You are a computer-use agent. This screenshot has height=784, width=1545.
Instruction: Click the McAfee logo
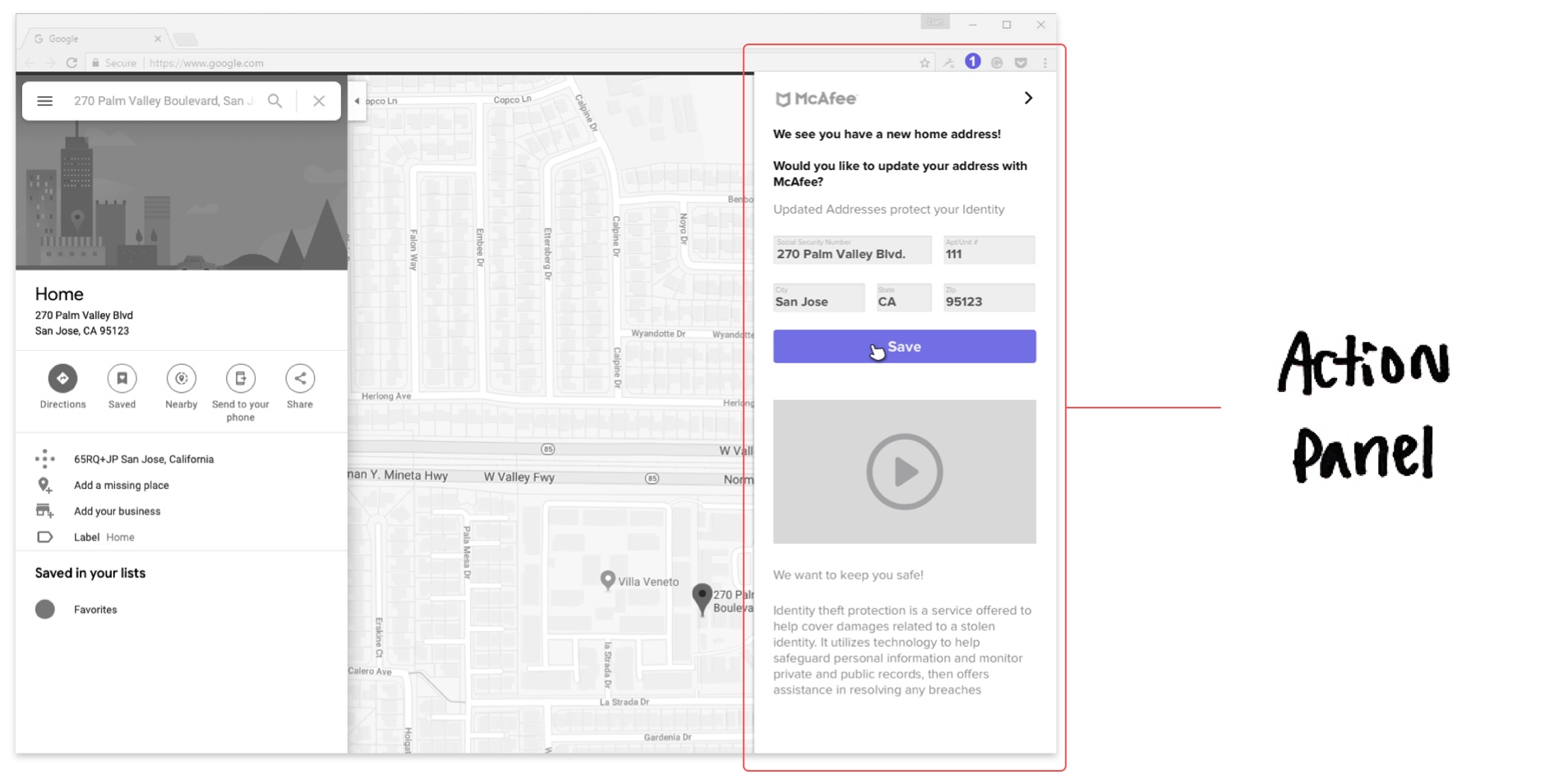(816, 99)
